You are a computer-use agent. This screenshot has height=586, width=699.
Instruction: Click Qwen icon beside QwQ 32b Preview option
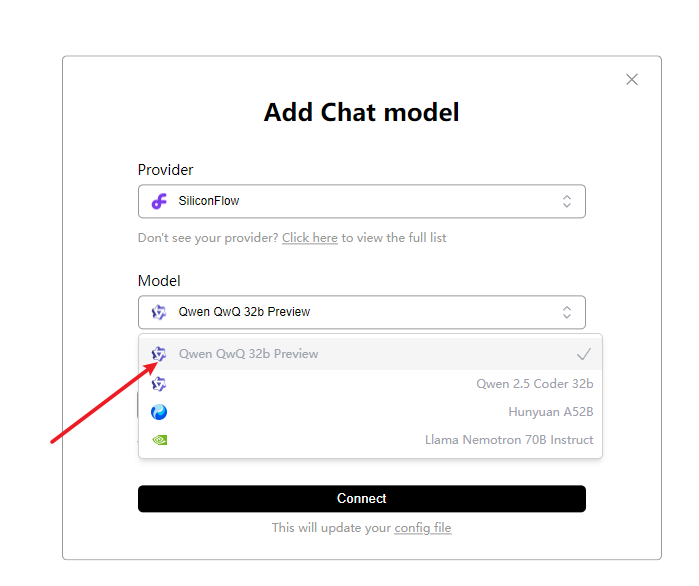tap(159, 354)
